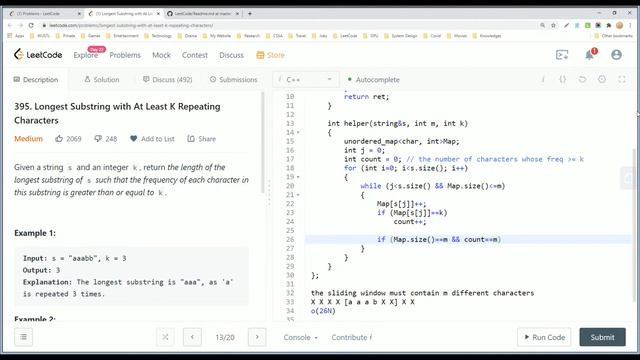The height and width of the screenshot is (360, 640).
Task: Add problem to list heart button
Action: click(x=152, y=139)
